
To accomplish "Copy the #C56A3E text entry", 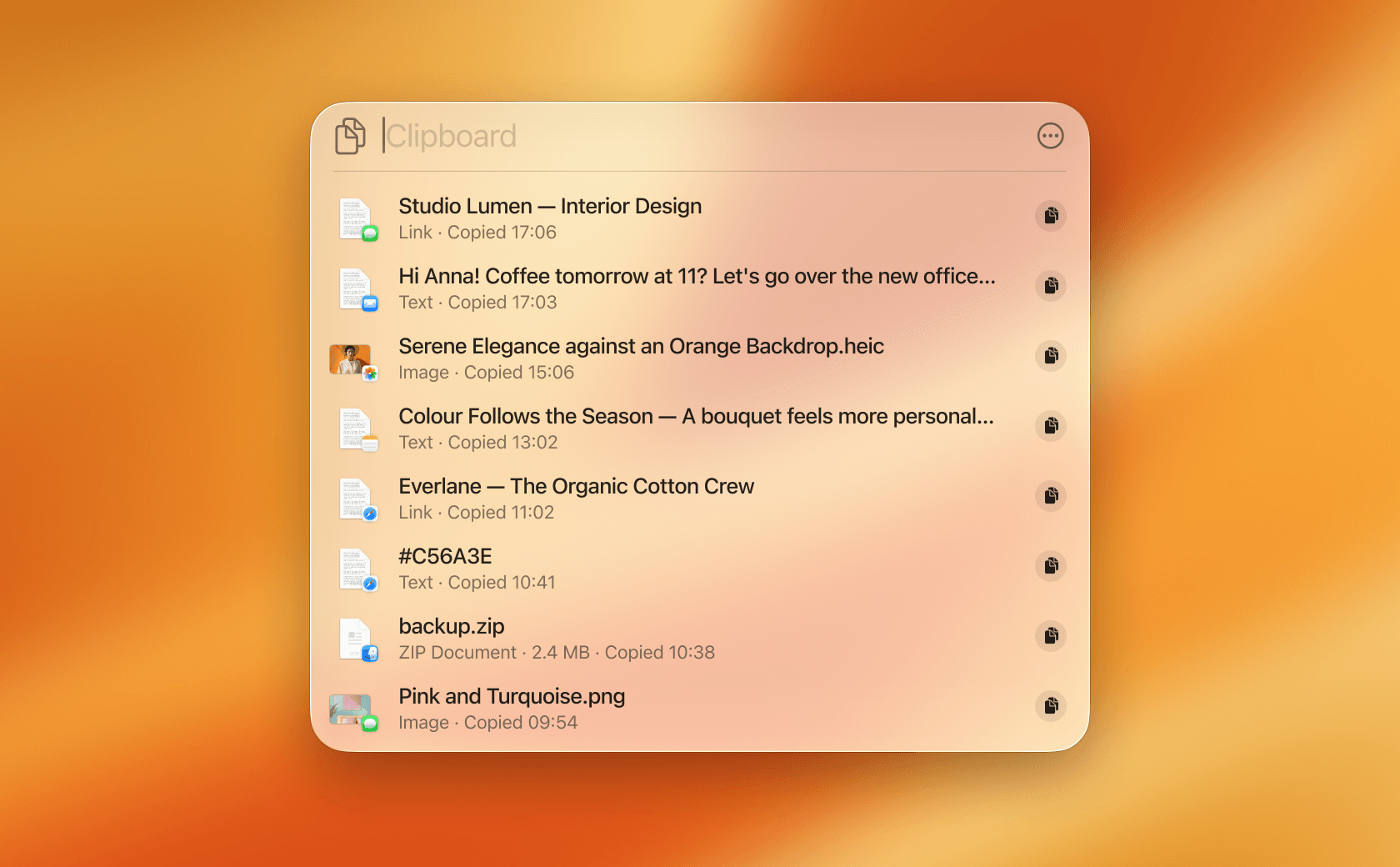I will click(1051, 566).
